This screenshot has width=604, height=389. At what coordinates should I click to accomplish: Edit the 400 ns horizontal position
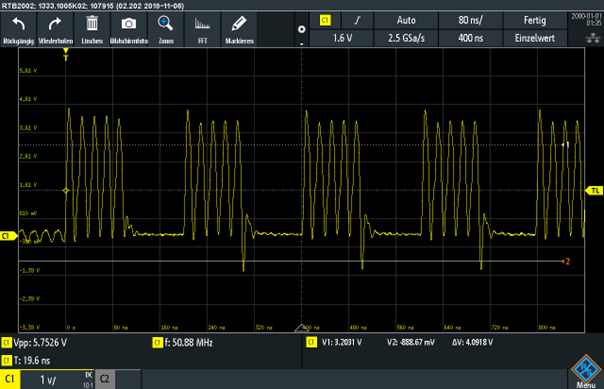(470, 38)
